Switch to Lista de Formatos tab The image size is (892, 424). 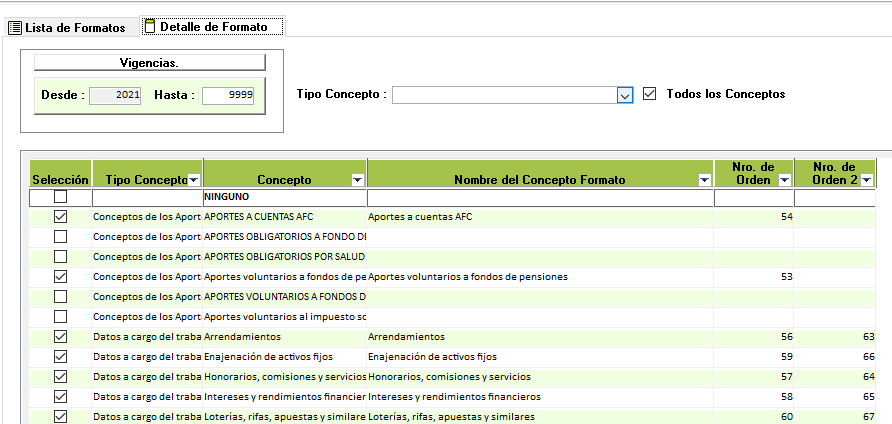pos(75,27)
